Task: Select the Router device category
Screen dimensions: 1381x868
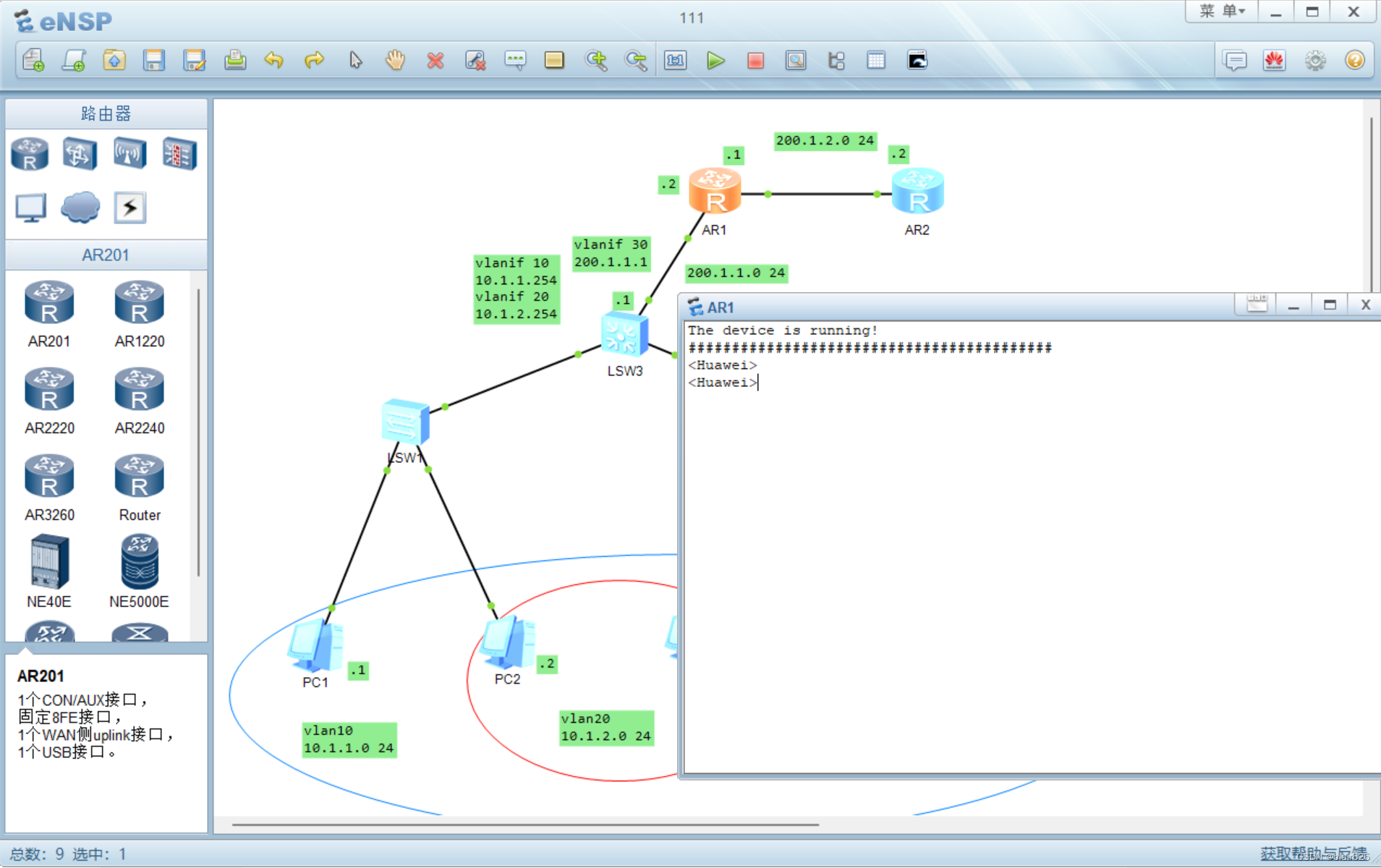Action: [x=30, y=154]
